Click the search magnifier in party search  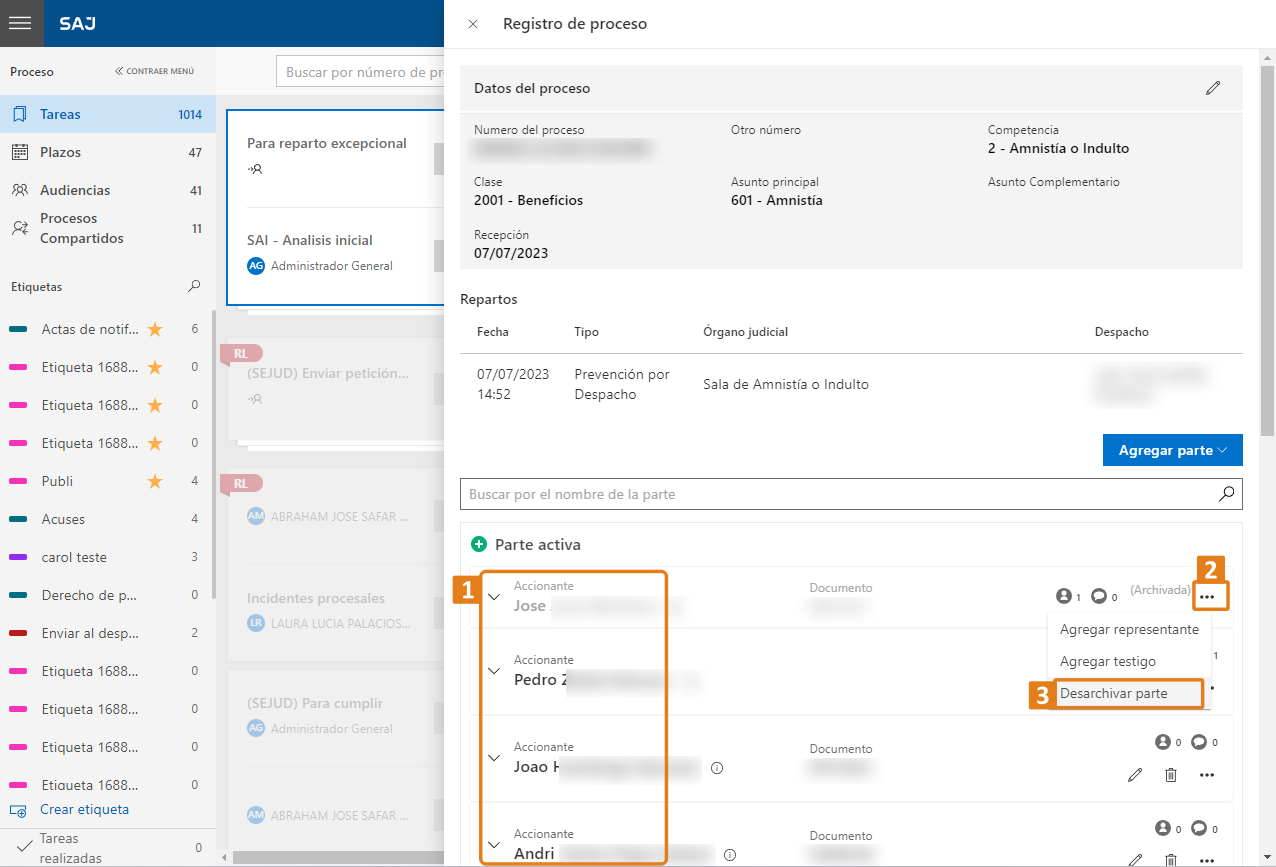pos(1226,494)
